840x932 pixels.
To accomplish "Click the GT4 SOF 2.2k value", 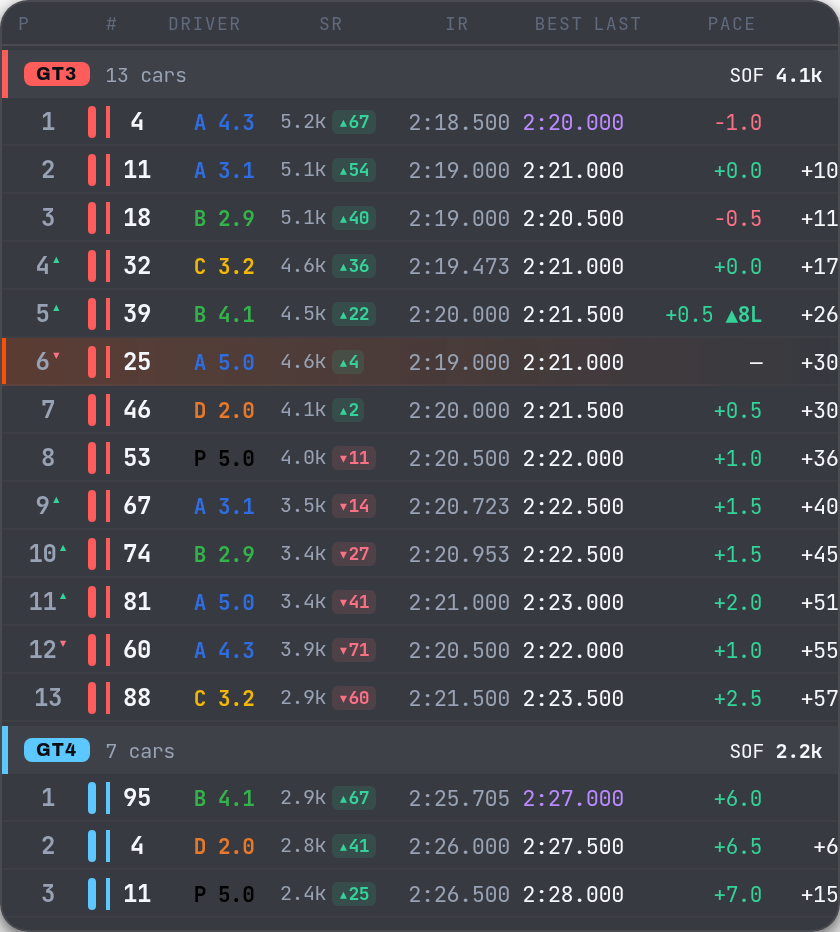I will [x=776, y=751].
